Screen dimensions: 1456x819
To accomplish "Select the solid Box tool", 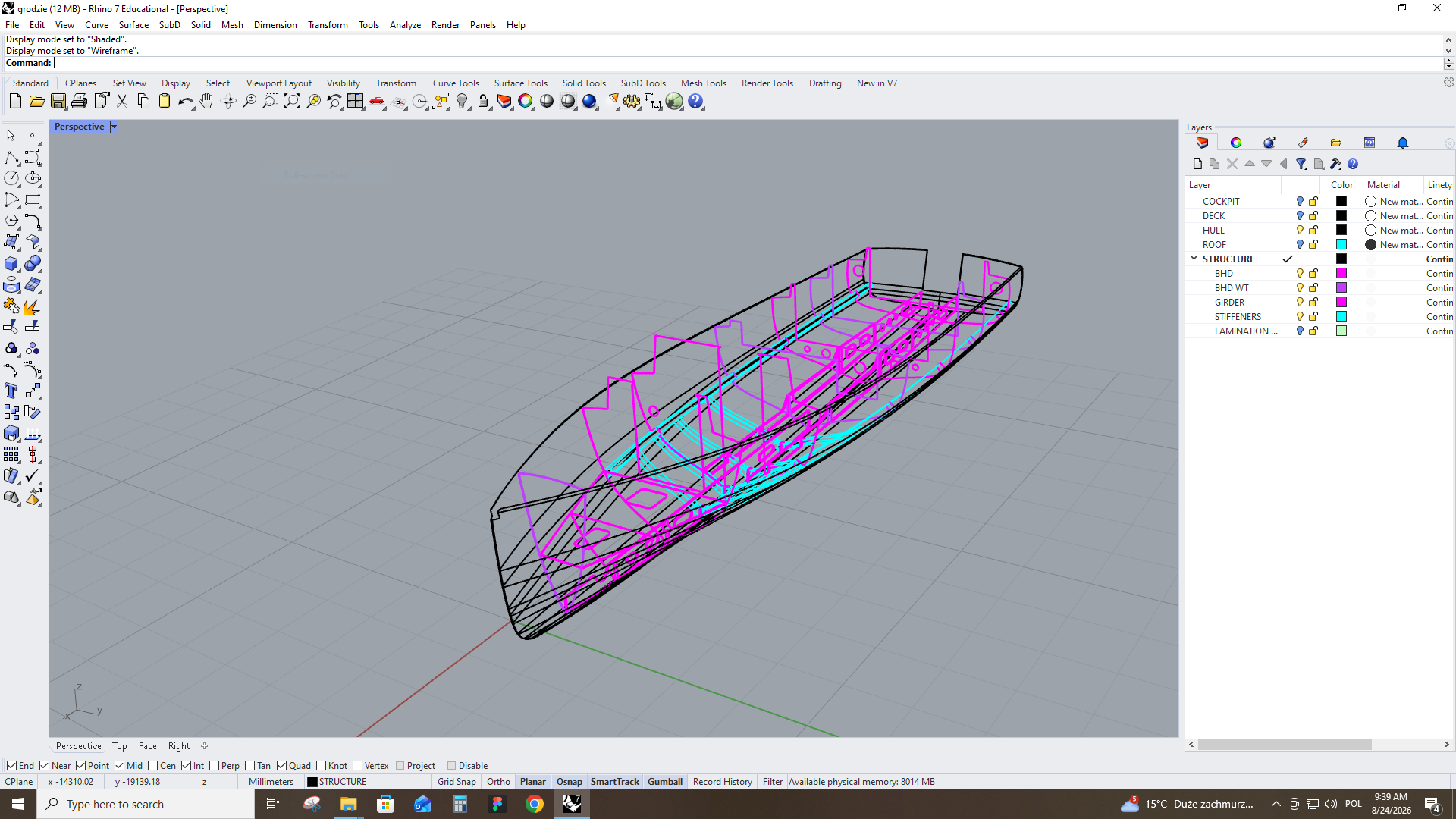I will [x=11, y=264].
